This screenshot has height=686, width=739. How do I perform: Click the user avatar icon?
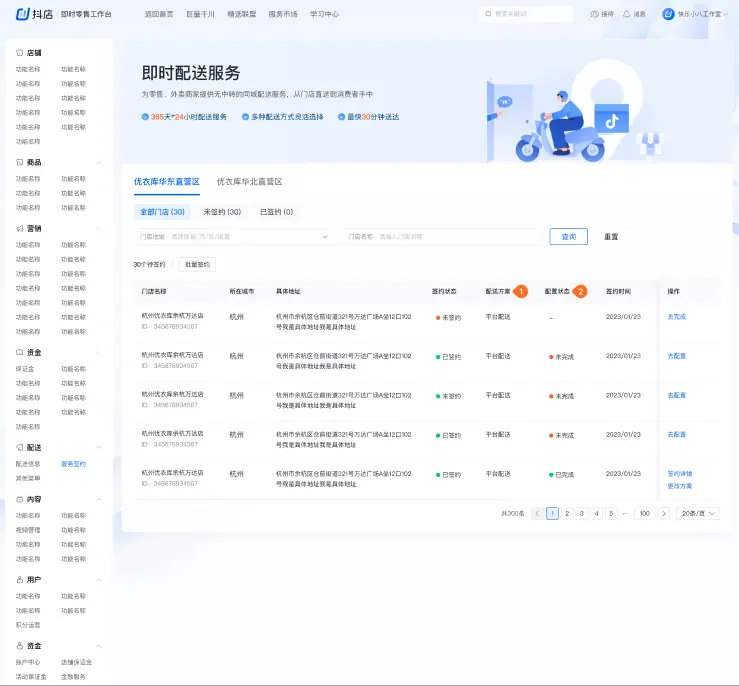(668, 14)
